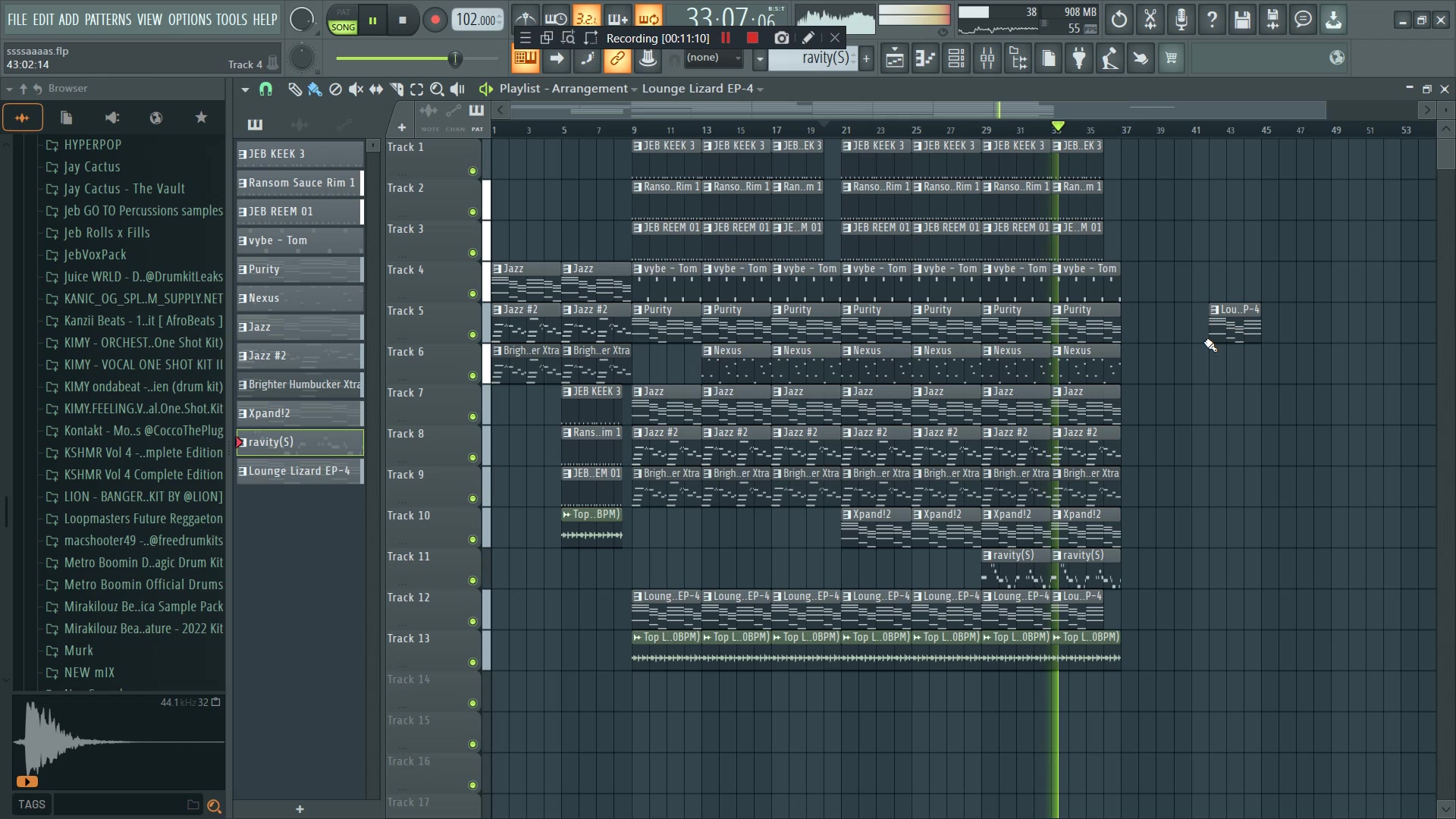Add a new pattern with plus button

(866, 58)
